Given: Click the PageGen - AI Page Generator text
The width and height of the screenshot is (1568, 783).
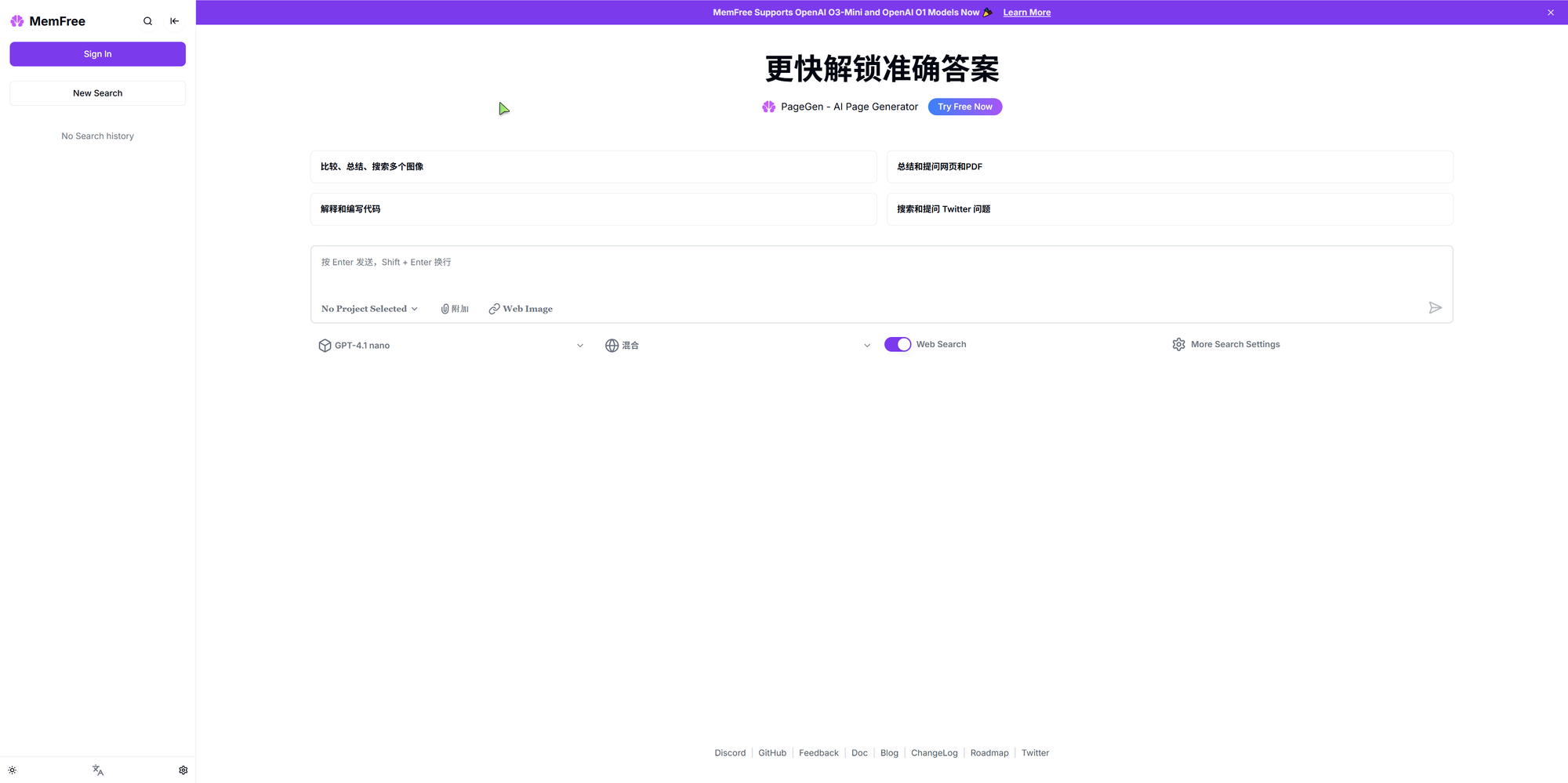Looking at the screenshot, I should [849, 107].
